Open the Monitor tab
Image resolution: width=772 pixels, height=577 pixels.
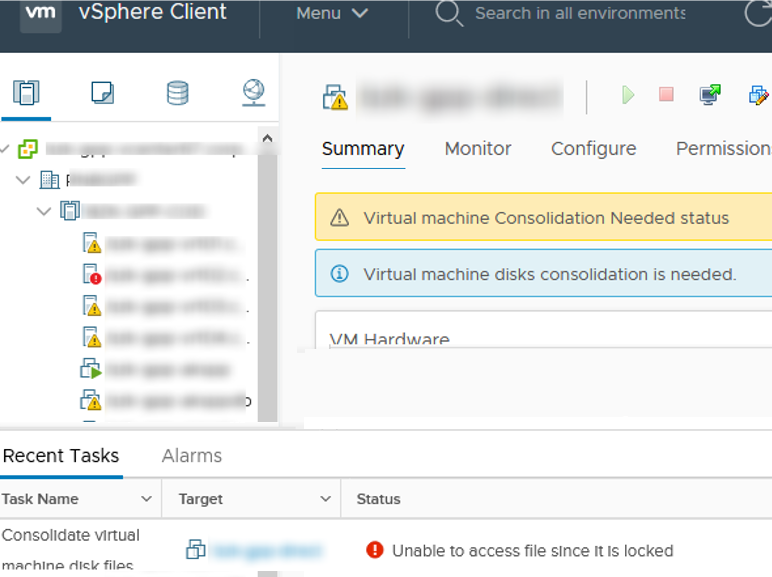(478, 149)
